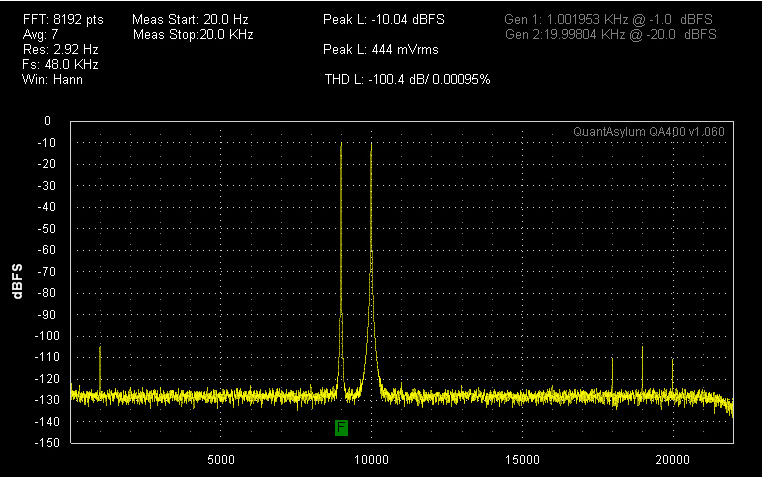Click the -30 value on the dBFS axis
This screenshot has width=763, height=477.
[x=47, y=186]
